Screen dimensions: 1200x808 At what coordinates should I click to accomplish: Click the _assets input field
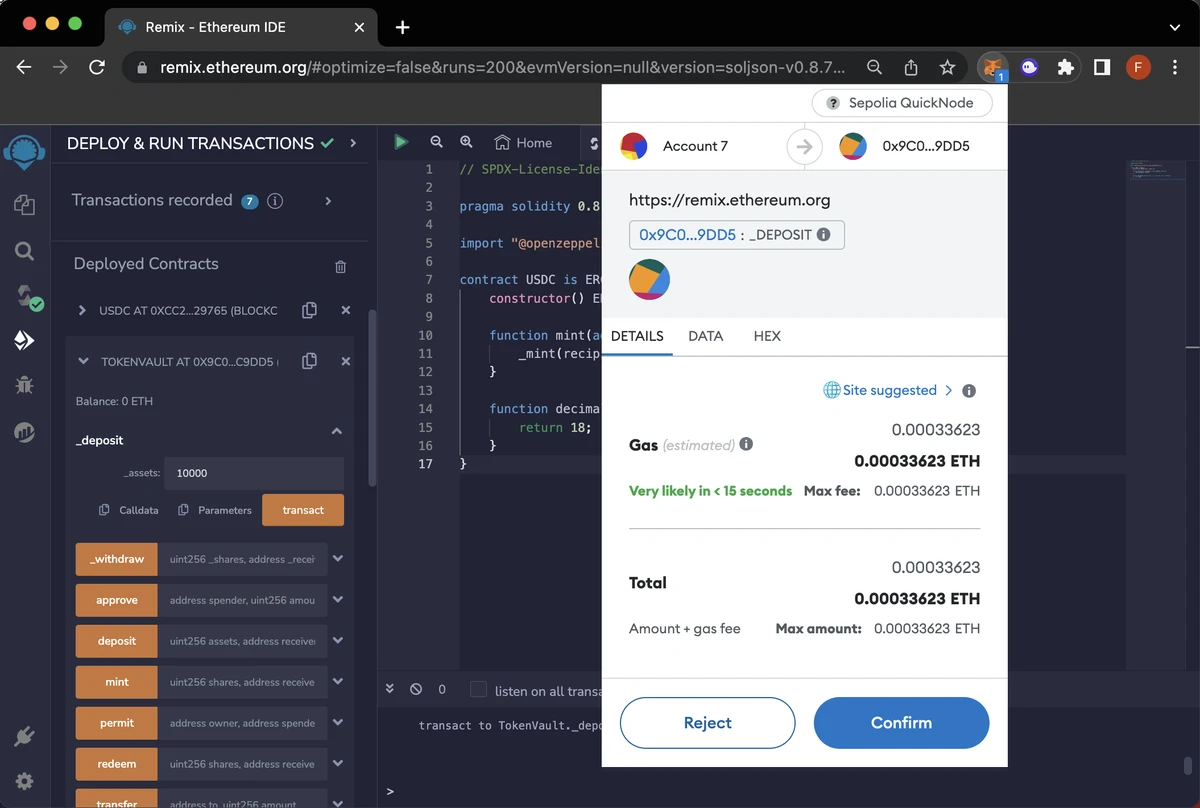click(x=254, y=473)
